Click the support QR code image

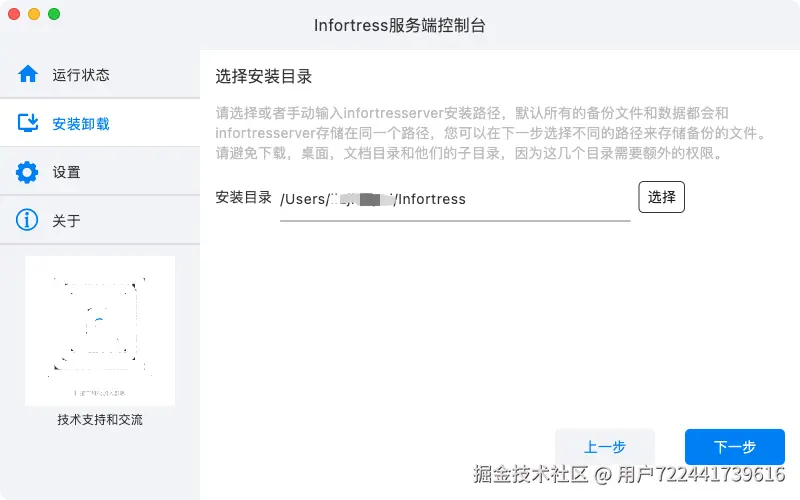(100, 331)
